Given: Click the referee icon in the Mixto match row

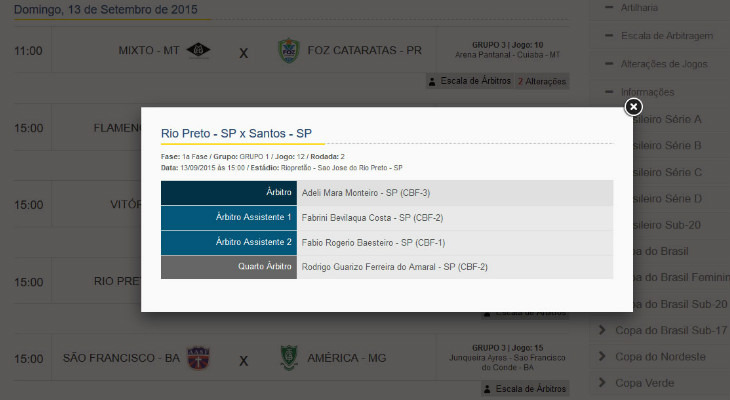Looking at the screenshot, I should coord(432,81).
